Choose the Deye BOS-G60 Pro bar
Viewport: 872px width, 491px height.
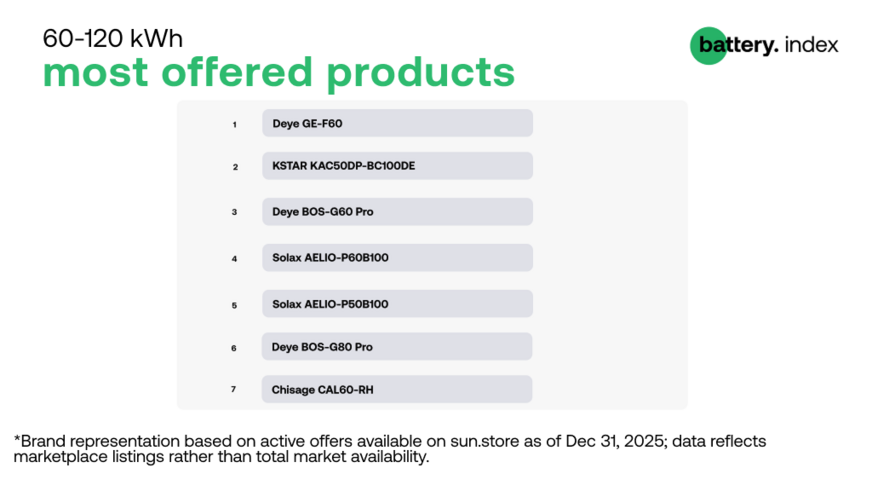pos(397,212)
